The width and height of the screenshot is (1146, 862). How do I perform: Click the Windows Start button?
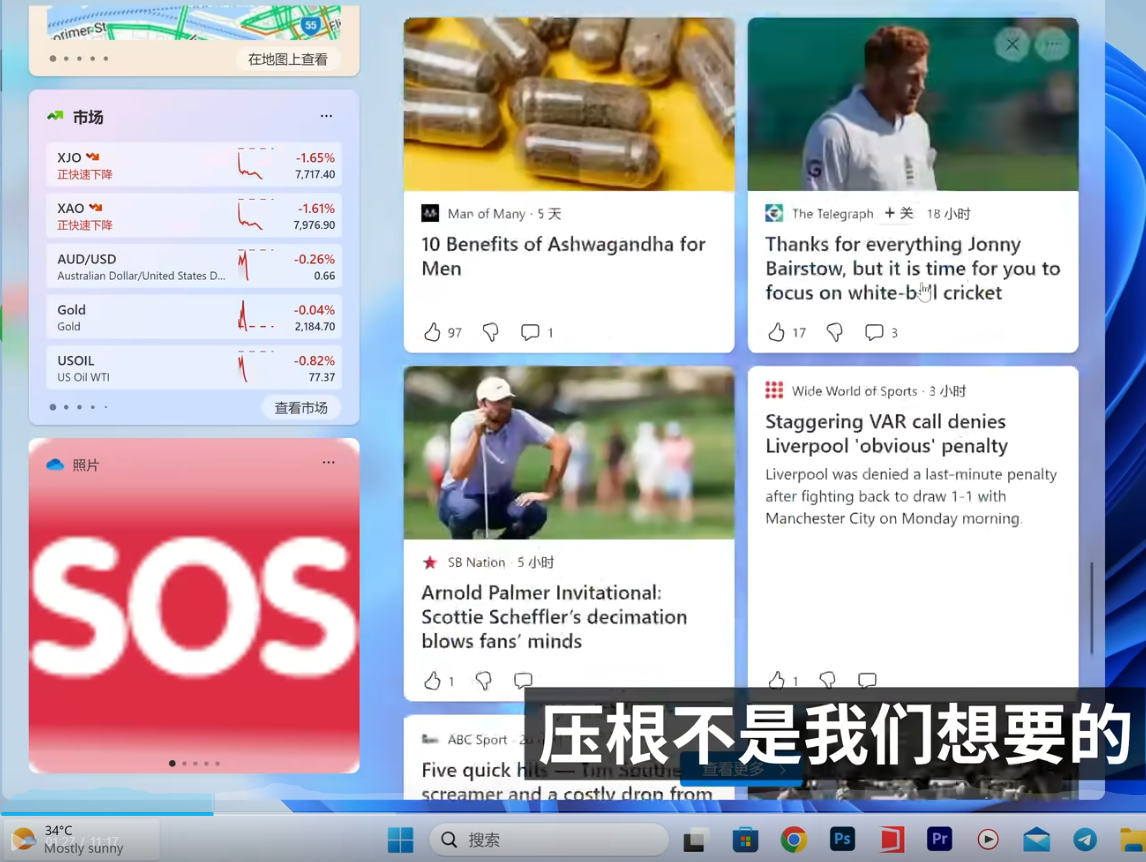(401, 839)
